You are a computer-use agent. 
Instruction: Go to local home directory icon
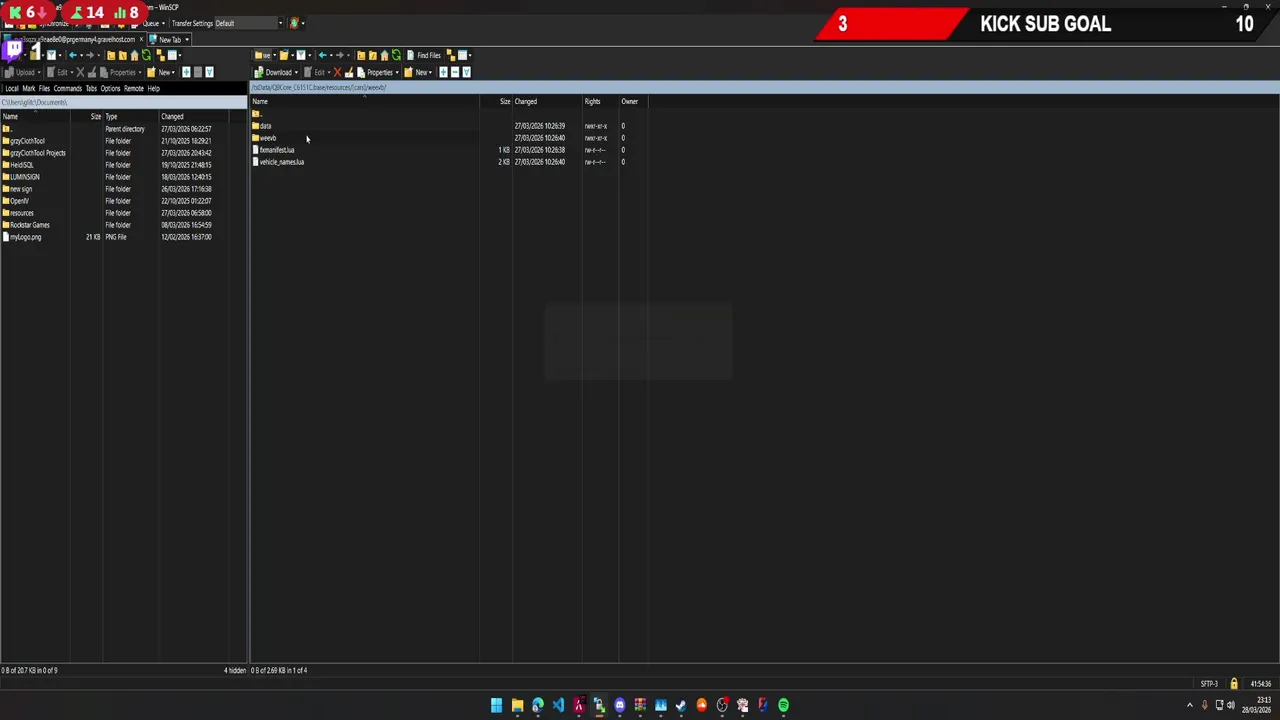click(134, 55)
